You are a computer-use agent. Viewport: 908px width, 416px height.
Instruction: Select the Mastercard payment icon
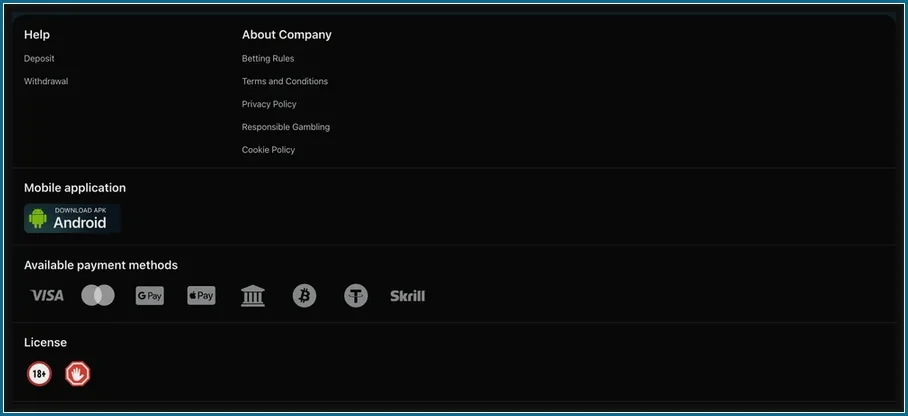(98, 295)
